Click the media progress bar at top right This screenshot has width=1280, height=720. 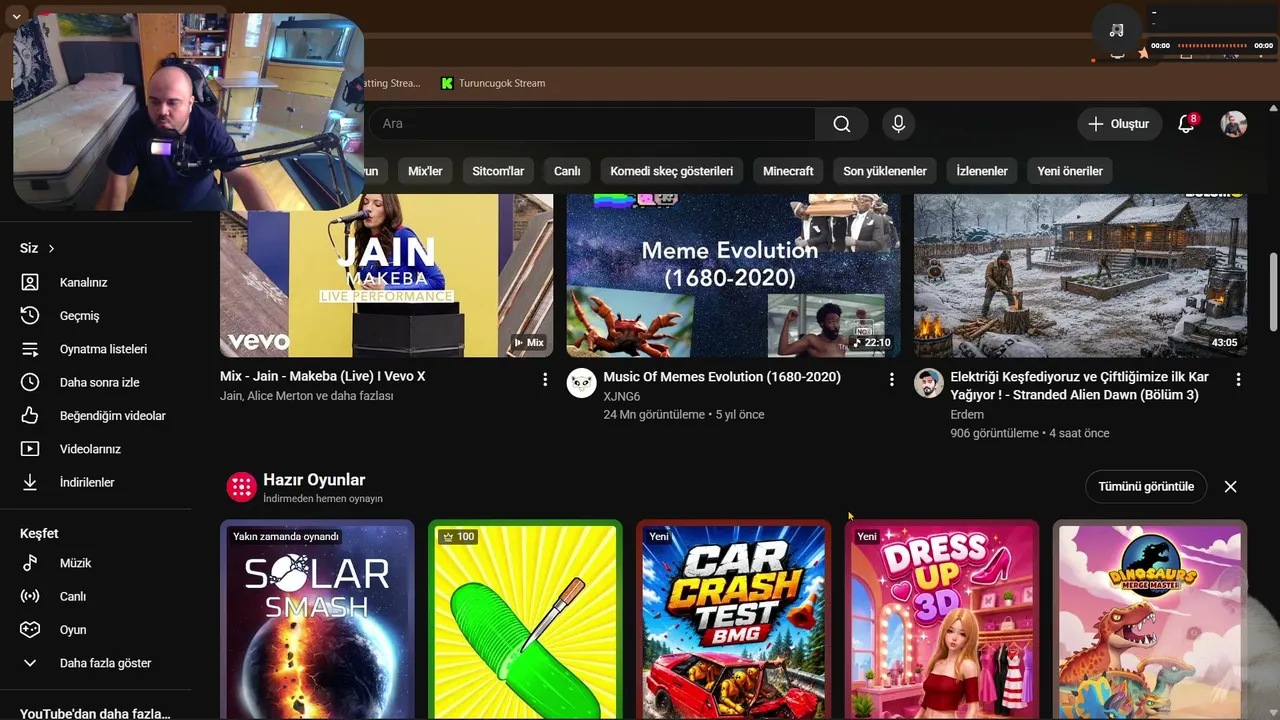[1213, 45]
